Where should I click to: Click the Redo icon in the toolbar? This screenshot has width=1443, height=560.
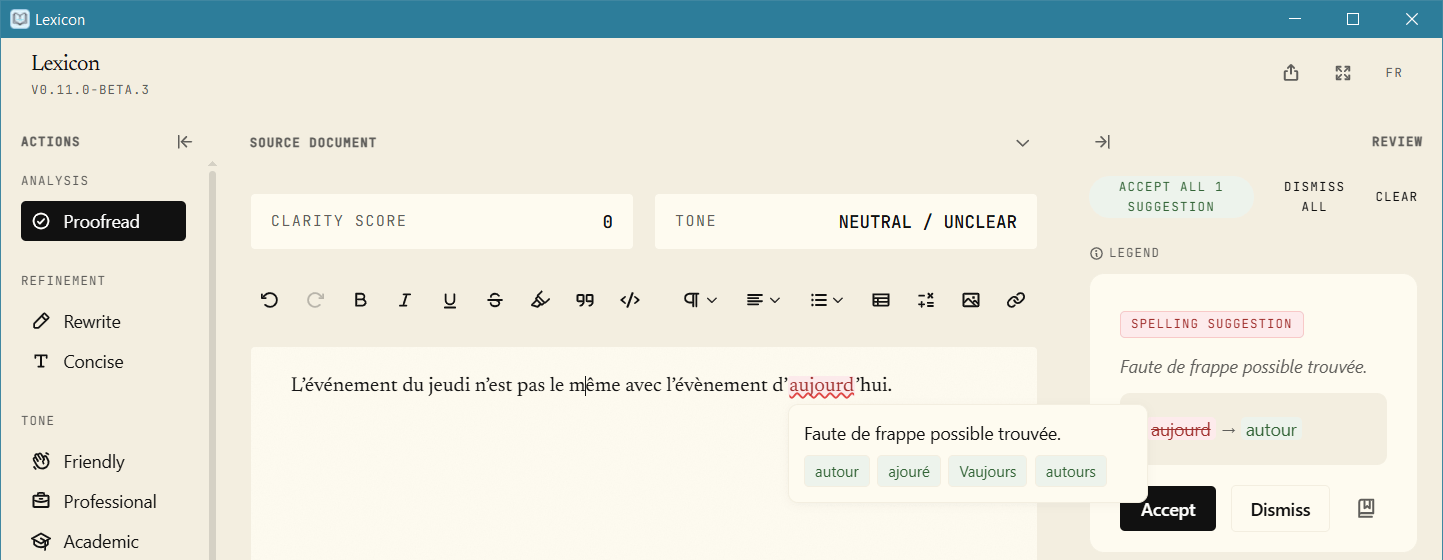tap(315, 300)
